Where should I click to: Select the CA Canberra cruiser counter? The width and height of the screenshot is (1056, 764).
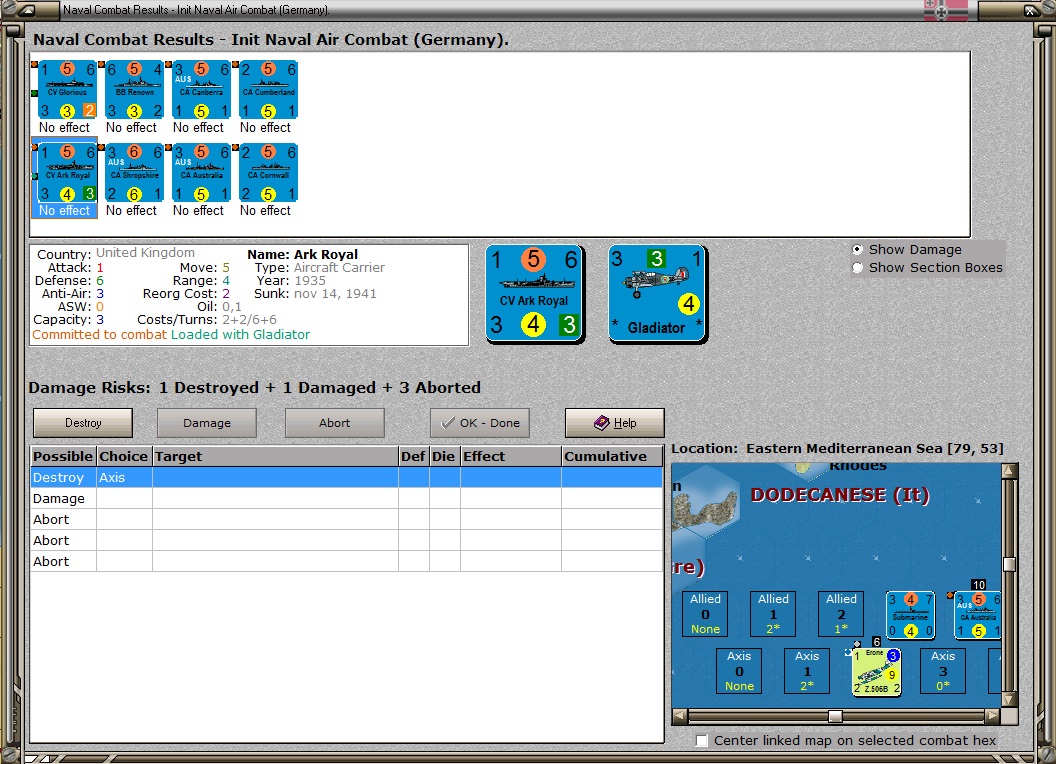pyautogui.click(x=201, y=90)
